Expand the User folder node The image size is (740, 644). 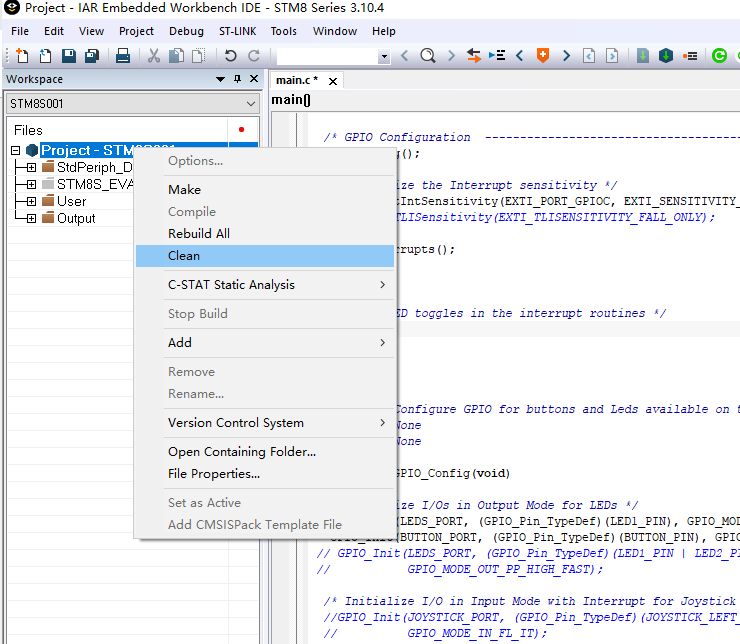31,201
